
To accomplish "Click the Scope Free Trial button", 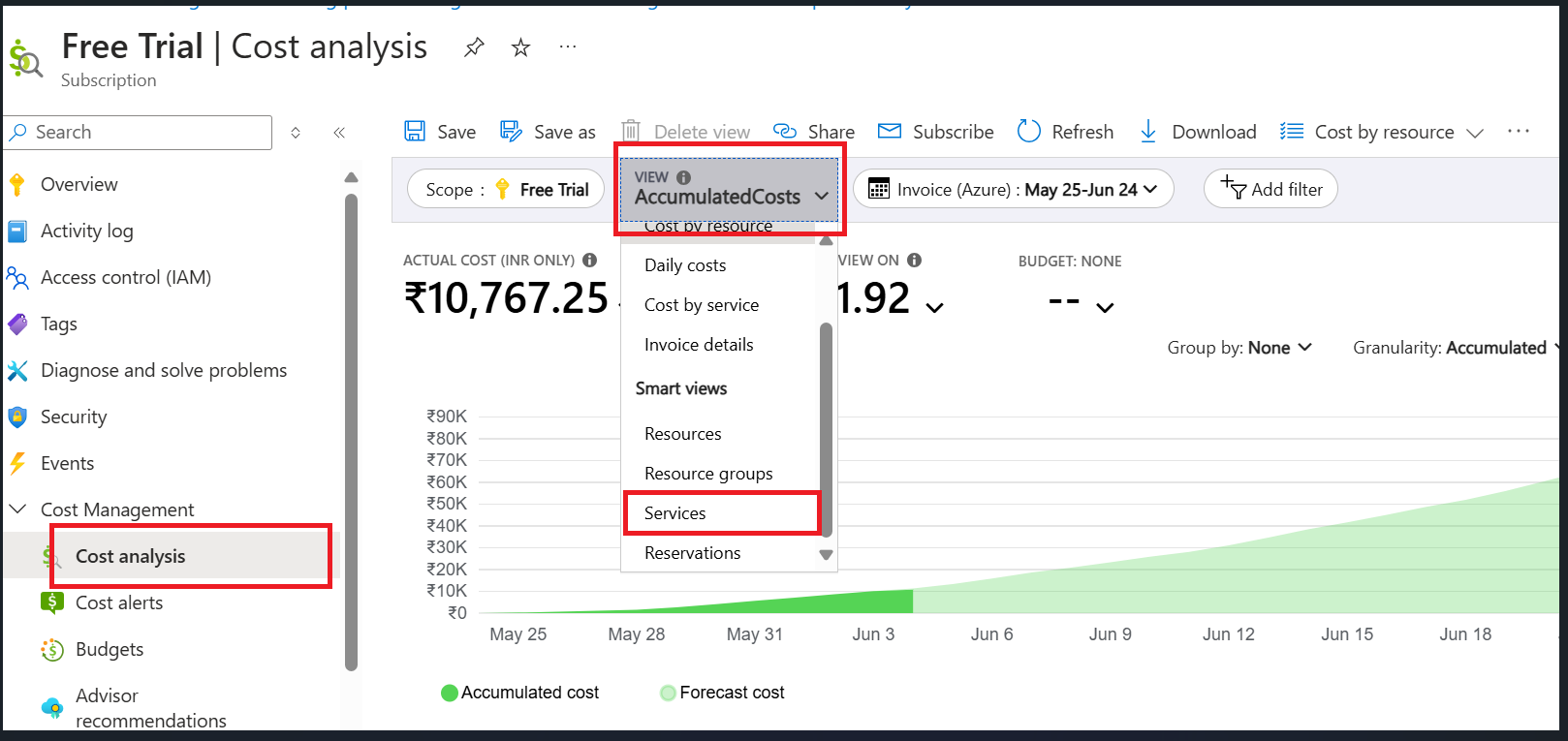I will pyautogui.click(x=507, y=189).
